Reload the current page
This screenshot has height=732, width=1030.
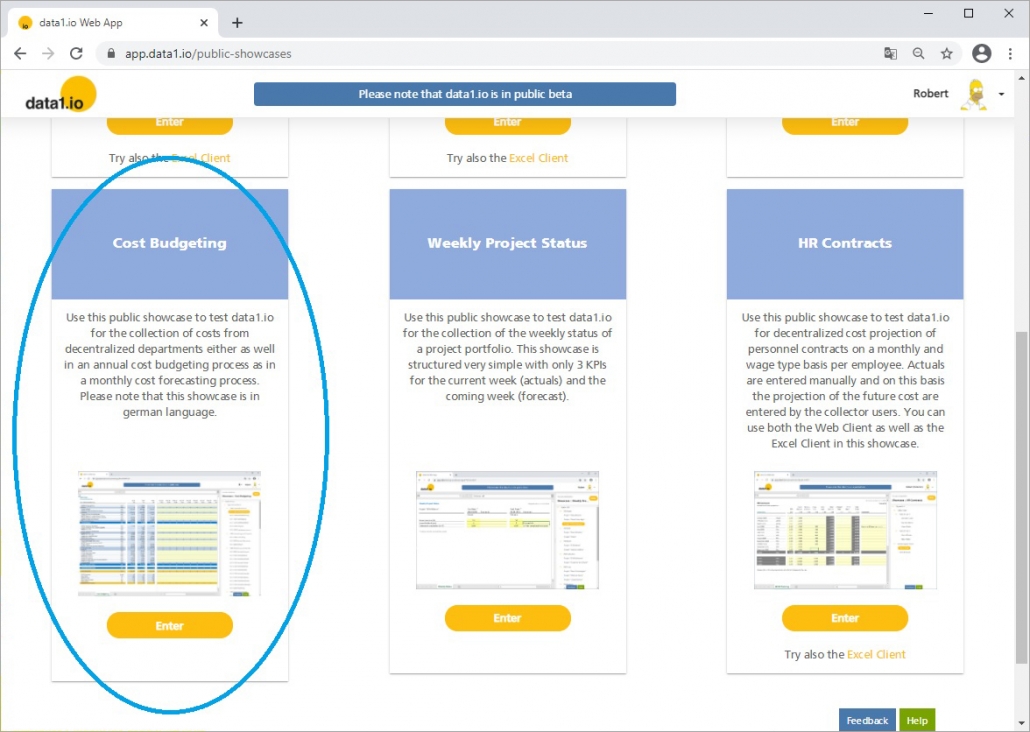[x=76, y=54]
